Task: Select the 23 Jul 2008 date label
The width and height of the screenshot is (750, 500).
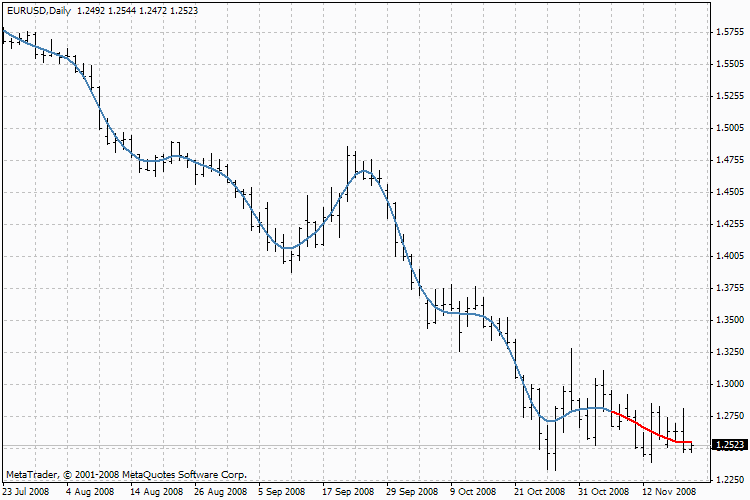Action: [x=25, y=491]
